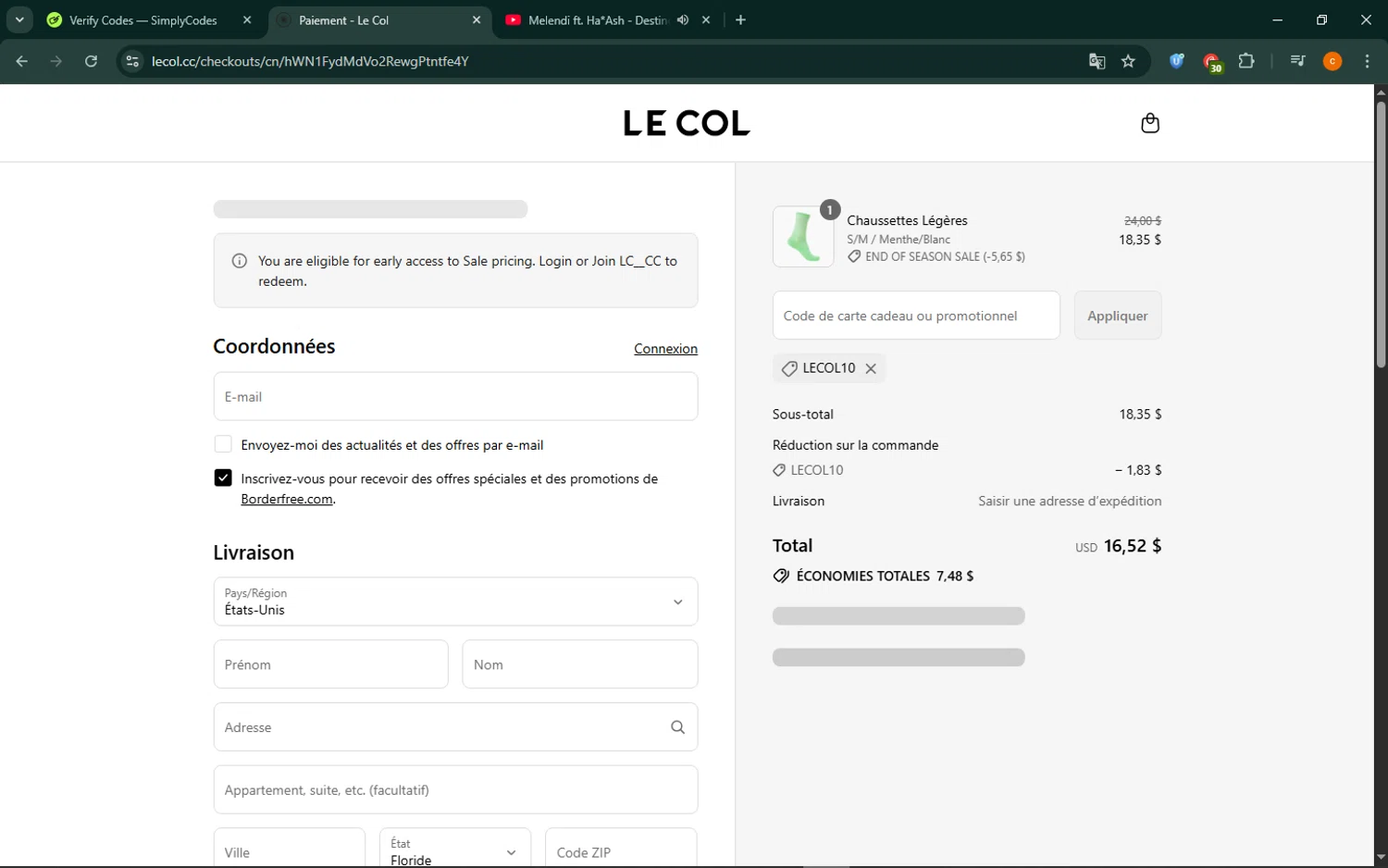Click the LE COL logo

pyautogui.click(x=687, y=123)
